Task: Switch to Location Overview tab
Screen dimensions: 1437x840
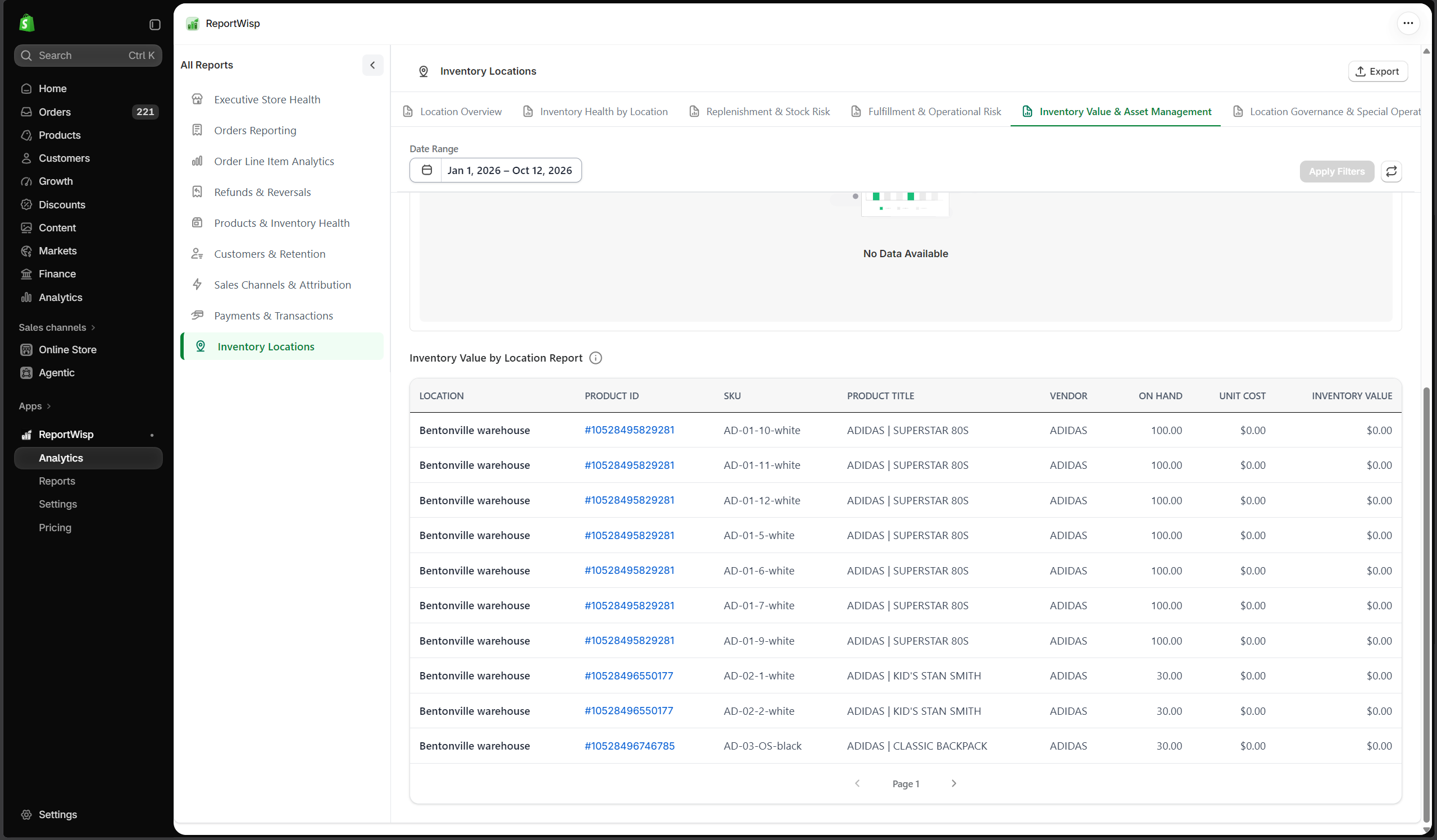Action: [x=453, y=112]
